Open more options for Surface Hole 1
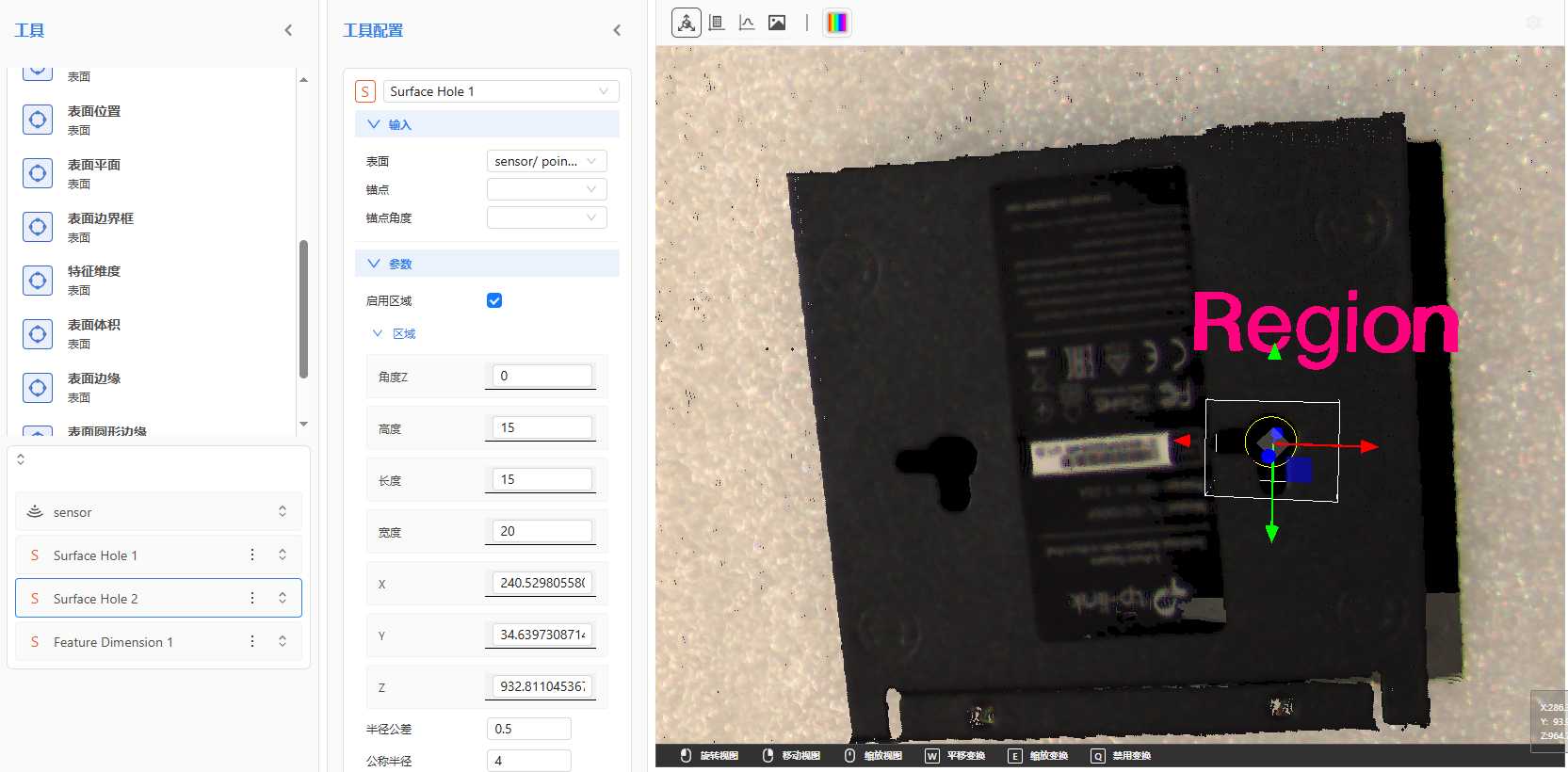1568x772 pixels. (x=252, y=555)
